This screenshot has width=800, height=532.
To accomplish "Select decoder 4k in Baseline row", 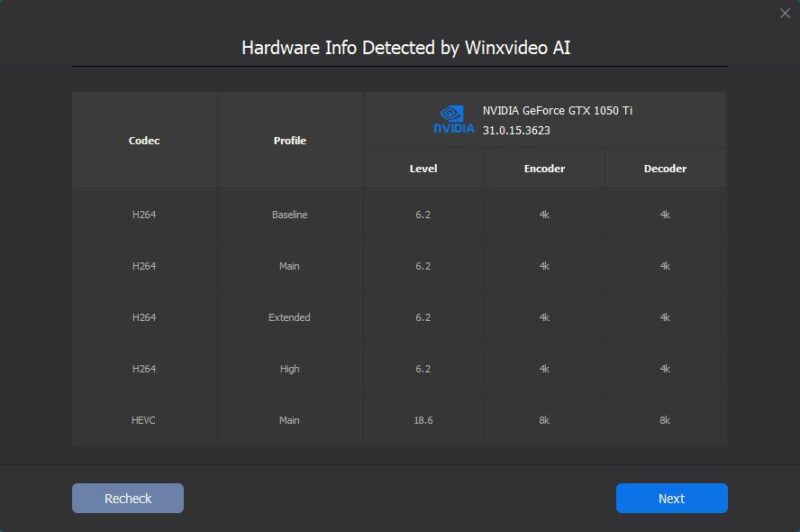I will point(665,215).
